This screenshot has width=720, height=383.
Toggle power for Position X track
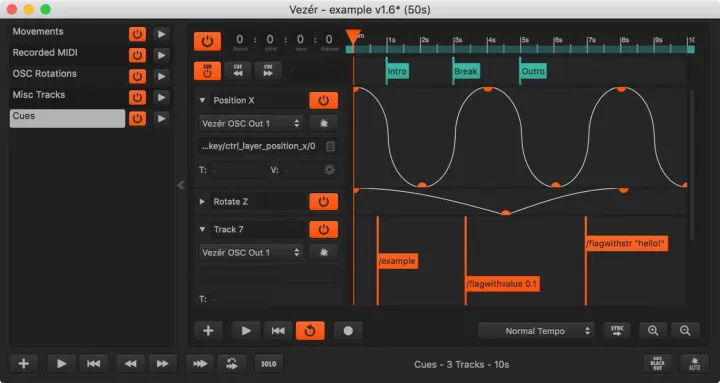click(x=324, y=100)
